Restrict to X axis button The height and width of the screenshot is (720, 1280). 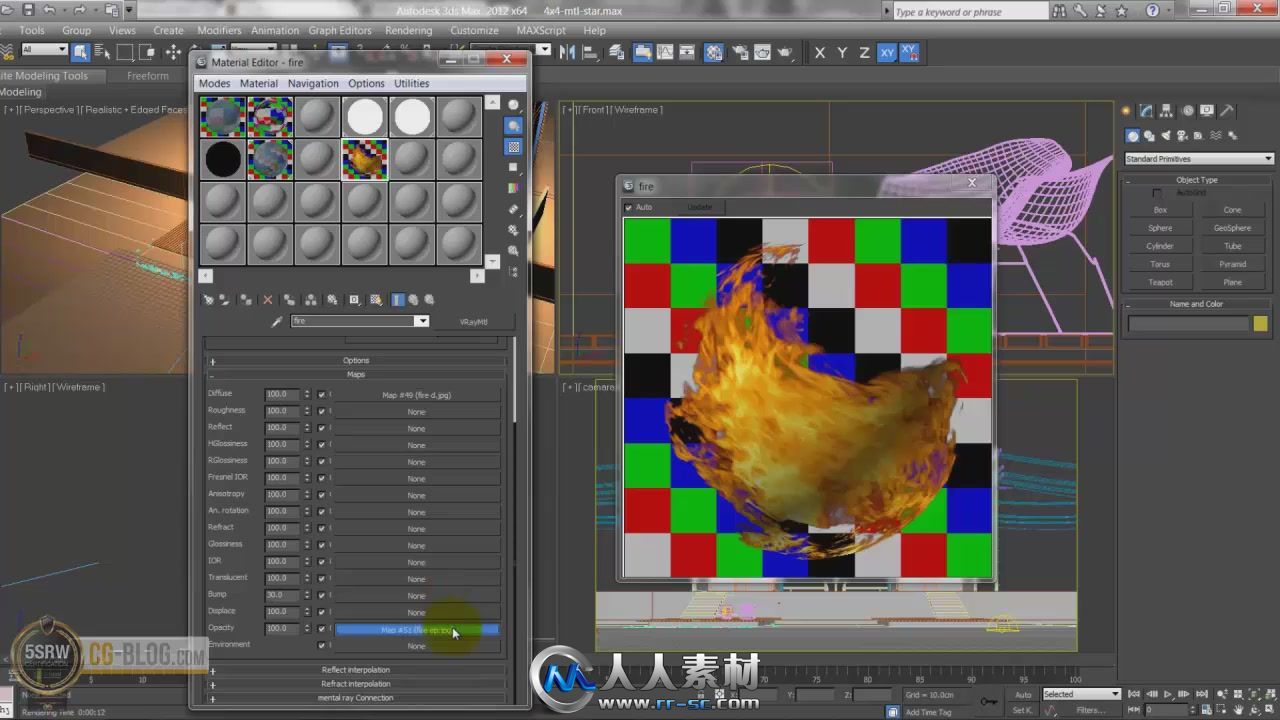point(820,52)
